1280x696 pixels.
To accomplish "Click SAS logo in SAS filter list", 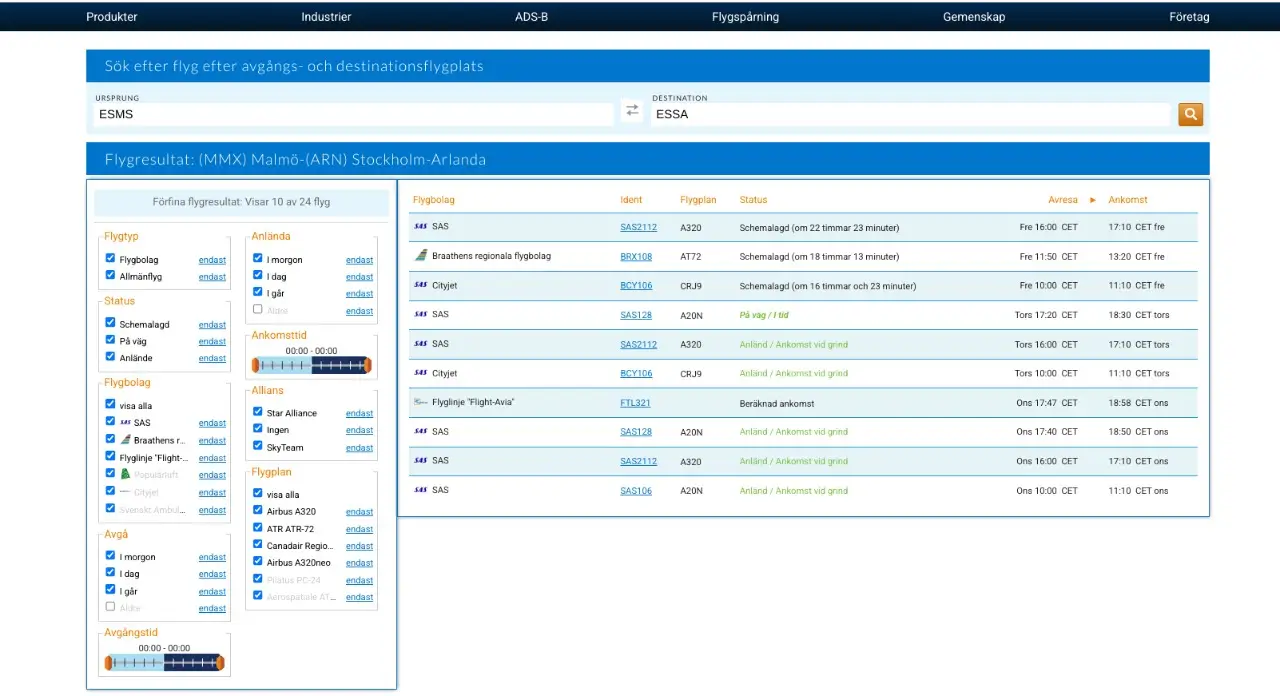I will coord(125,423).
